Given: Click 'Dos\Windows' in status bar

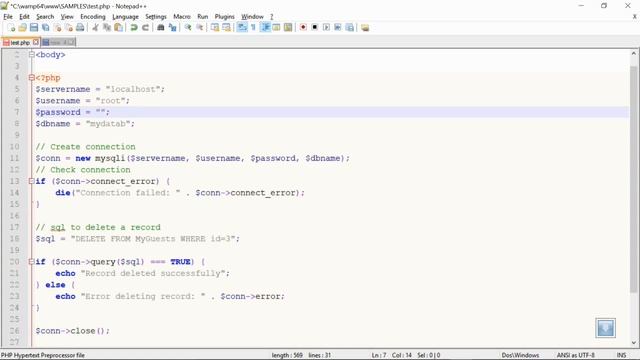Looking at the screenshot, I should [x=520, y=355].
